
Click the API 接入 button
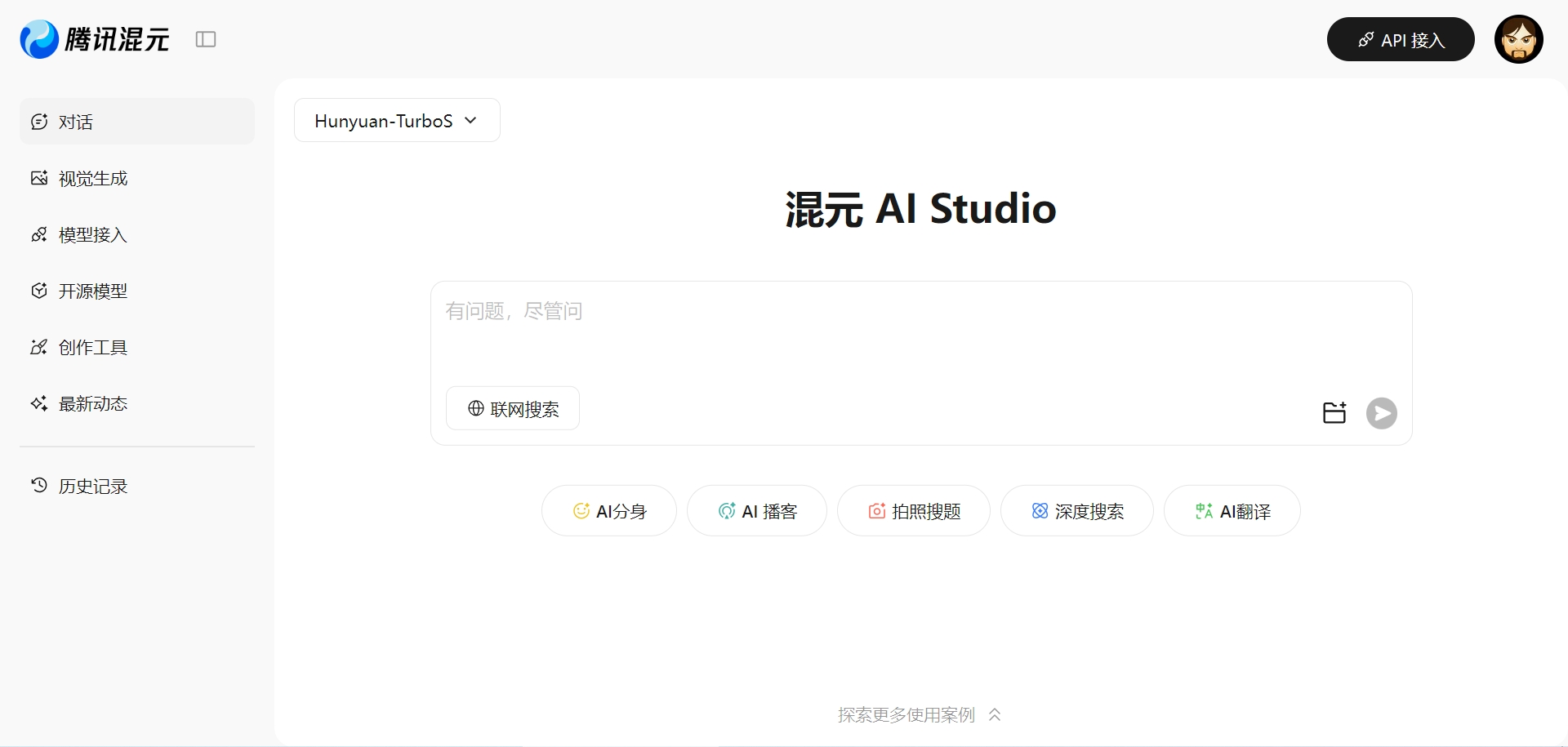point(1400,40)
